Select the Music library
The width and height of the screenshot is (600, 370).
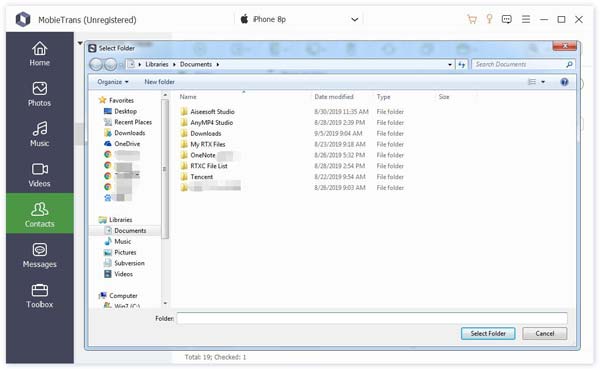coord(118,241)
